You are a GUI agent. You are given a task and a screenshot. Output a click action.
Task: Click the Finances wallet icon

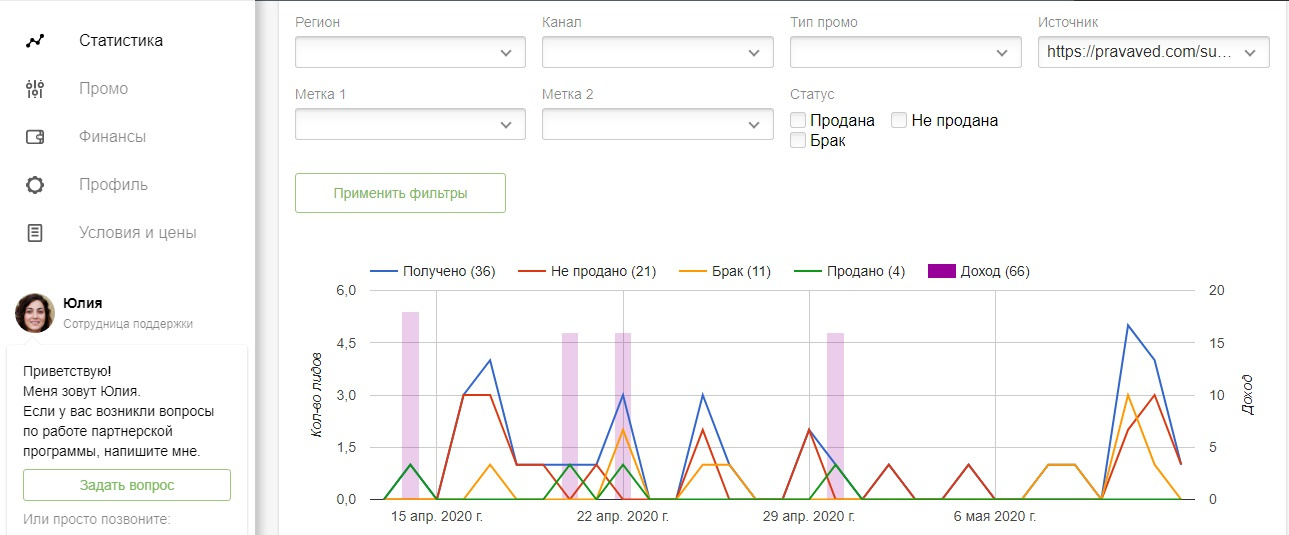[35, 137]
